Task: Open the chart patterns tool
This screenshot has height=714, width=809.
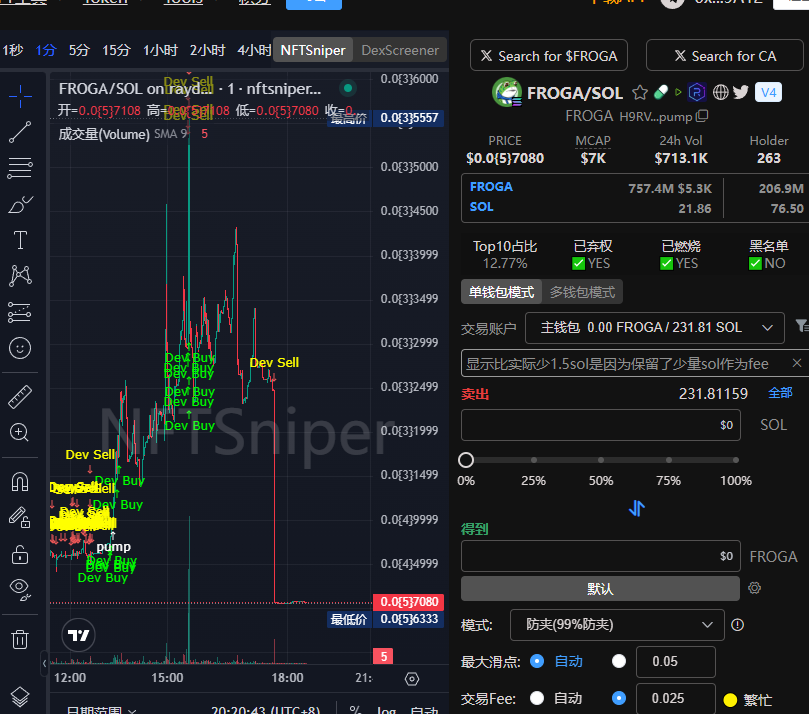Action: click(20, 275)
